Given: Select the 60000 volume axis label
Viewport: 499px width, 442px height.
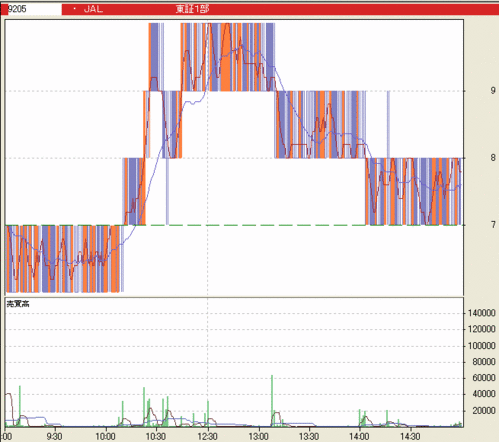Looking at the screenshot, I should pos(484,378).
